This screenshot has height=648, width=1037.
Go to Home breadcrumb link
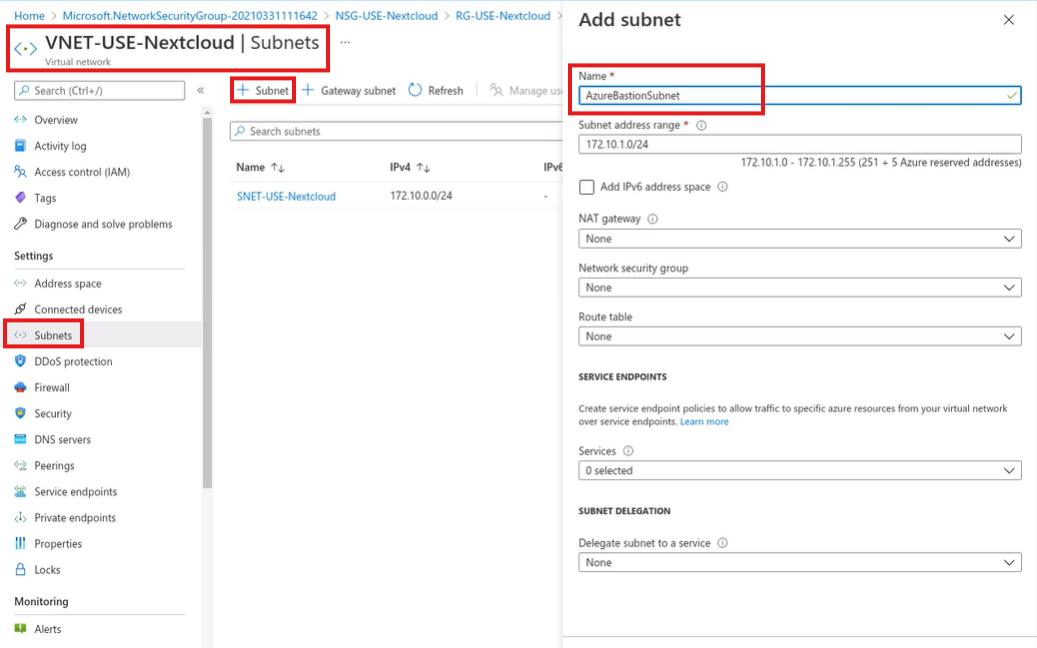click(x=29, y=15)
